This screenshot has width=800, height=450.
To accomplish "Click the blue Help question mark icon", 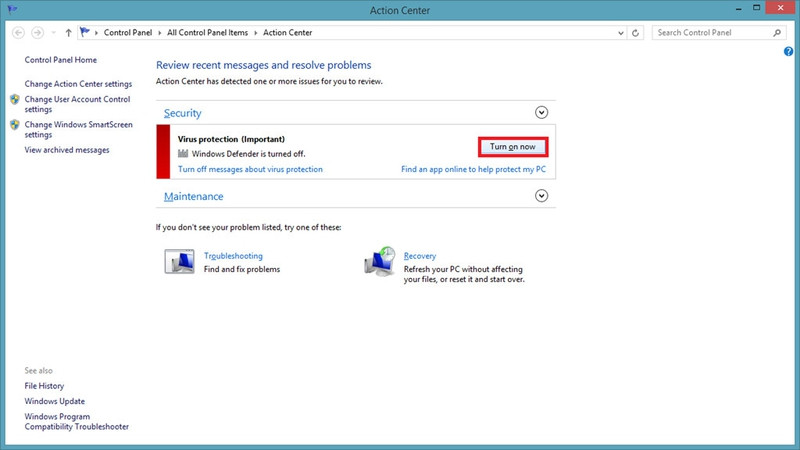I will [789, 51].
